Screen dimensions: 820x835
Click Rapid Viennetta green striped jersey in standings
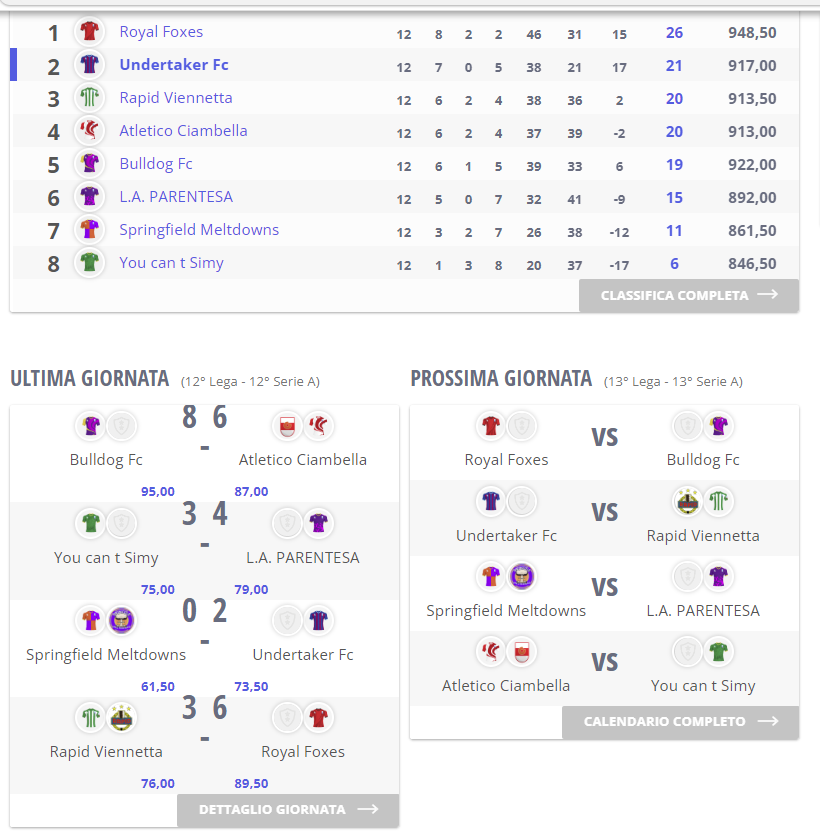[89, 97]
